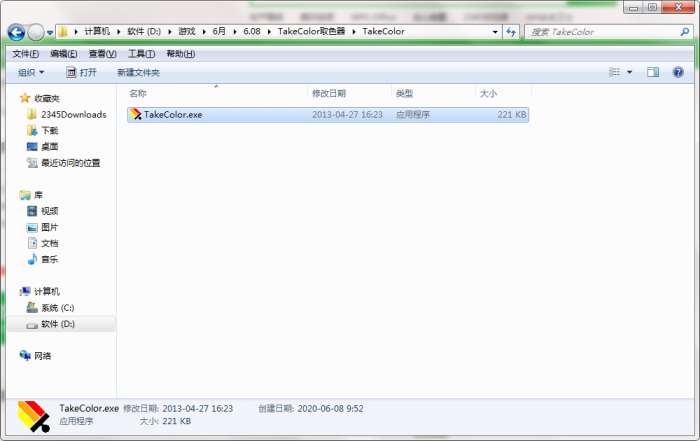Open 桌面 in the sidebar
Image resolution: width=700 pixels, height=441 pixels.
(50, 146)
